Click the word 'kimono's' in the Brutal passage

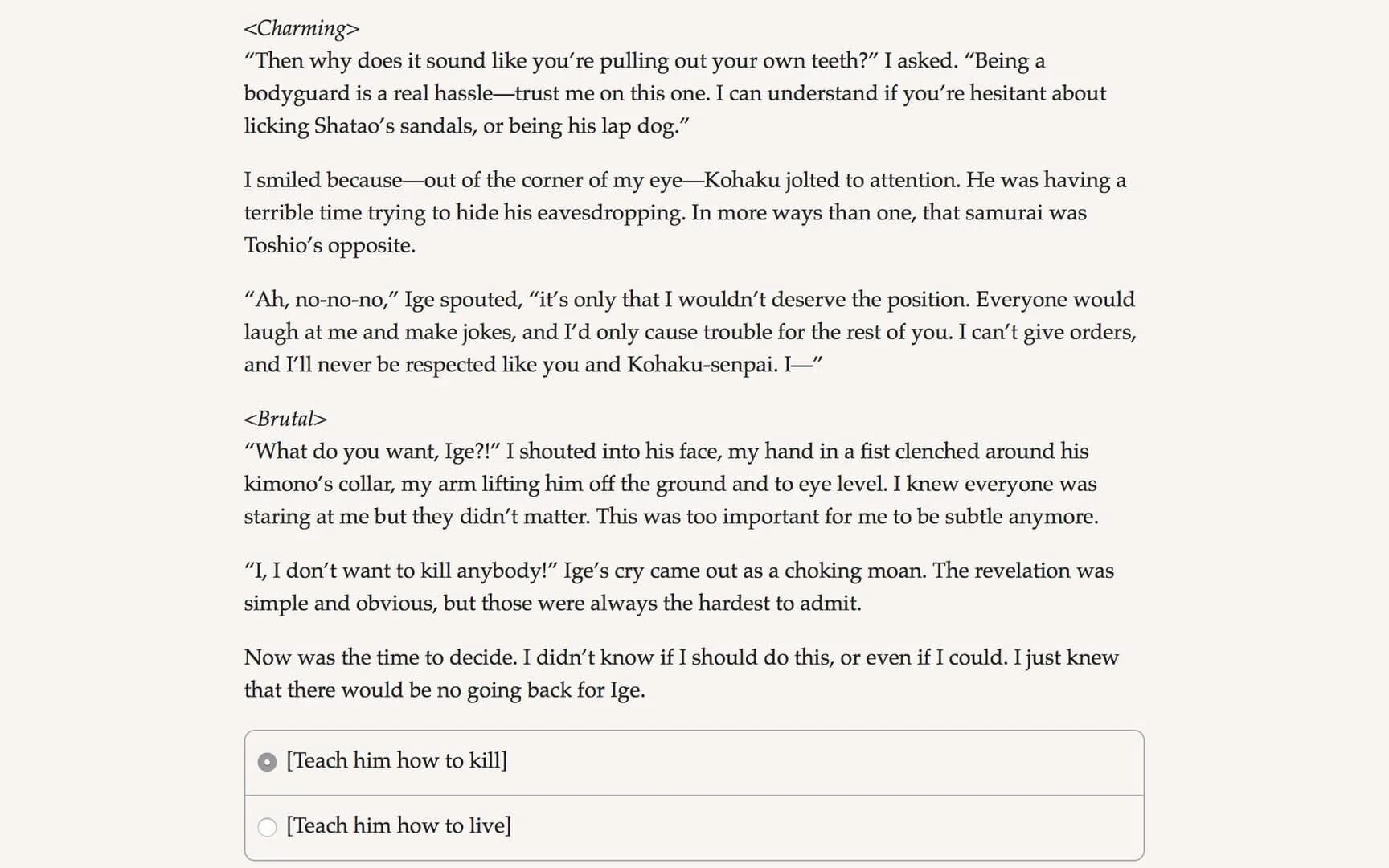pyautogui.click(x=285, y=484)
